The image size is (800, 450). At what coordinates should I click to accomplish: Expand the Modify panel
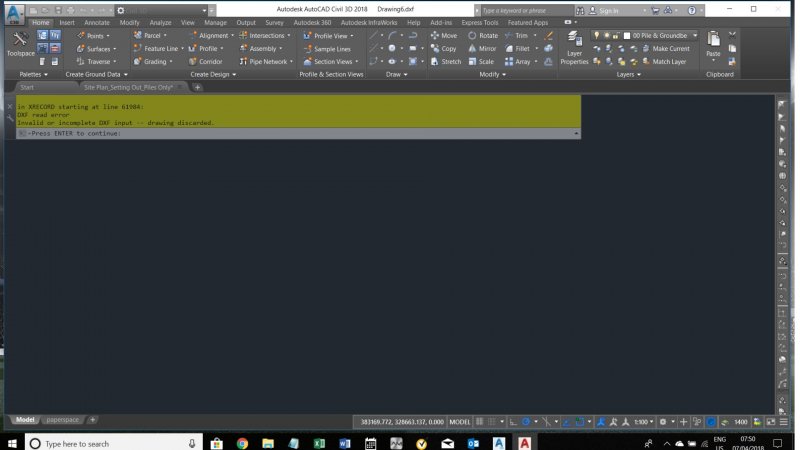pyautogui.click(x=492, y=74)
